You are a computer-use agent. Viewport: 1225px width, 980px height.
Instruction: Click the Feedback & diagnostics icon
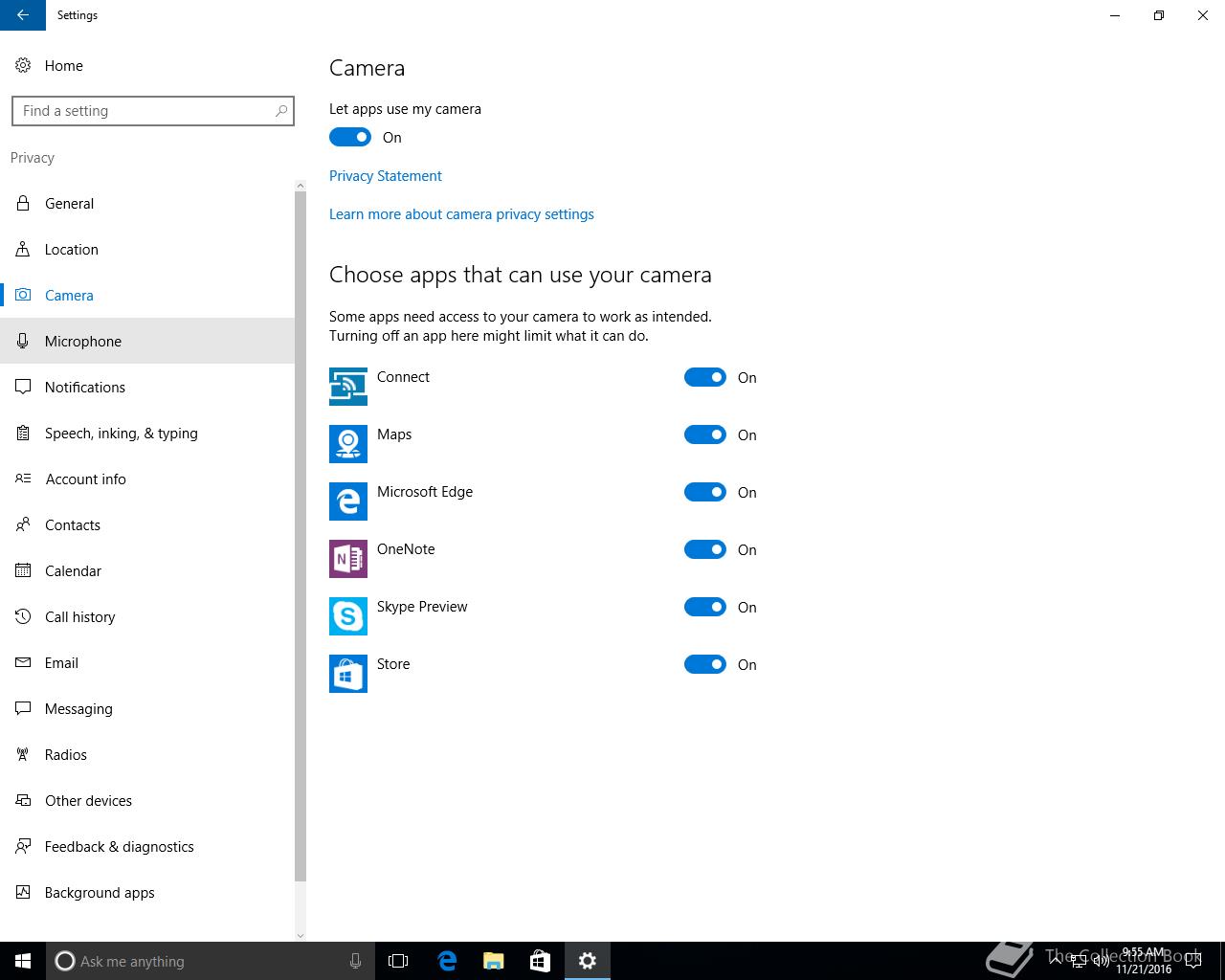click(23, 847)
